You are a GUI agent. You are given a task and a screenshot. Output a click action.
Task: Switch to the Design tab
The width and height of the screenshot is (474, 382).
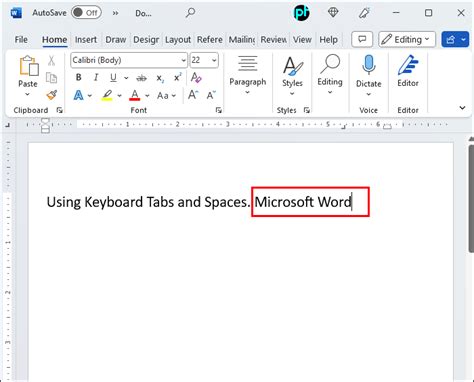click(146, 39)
